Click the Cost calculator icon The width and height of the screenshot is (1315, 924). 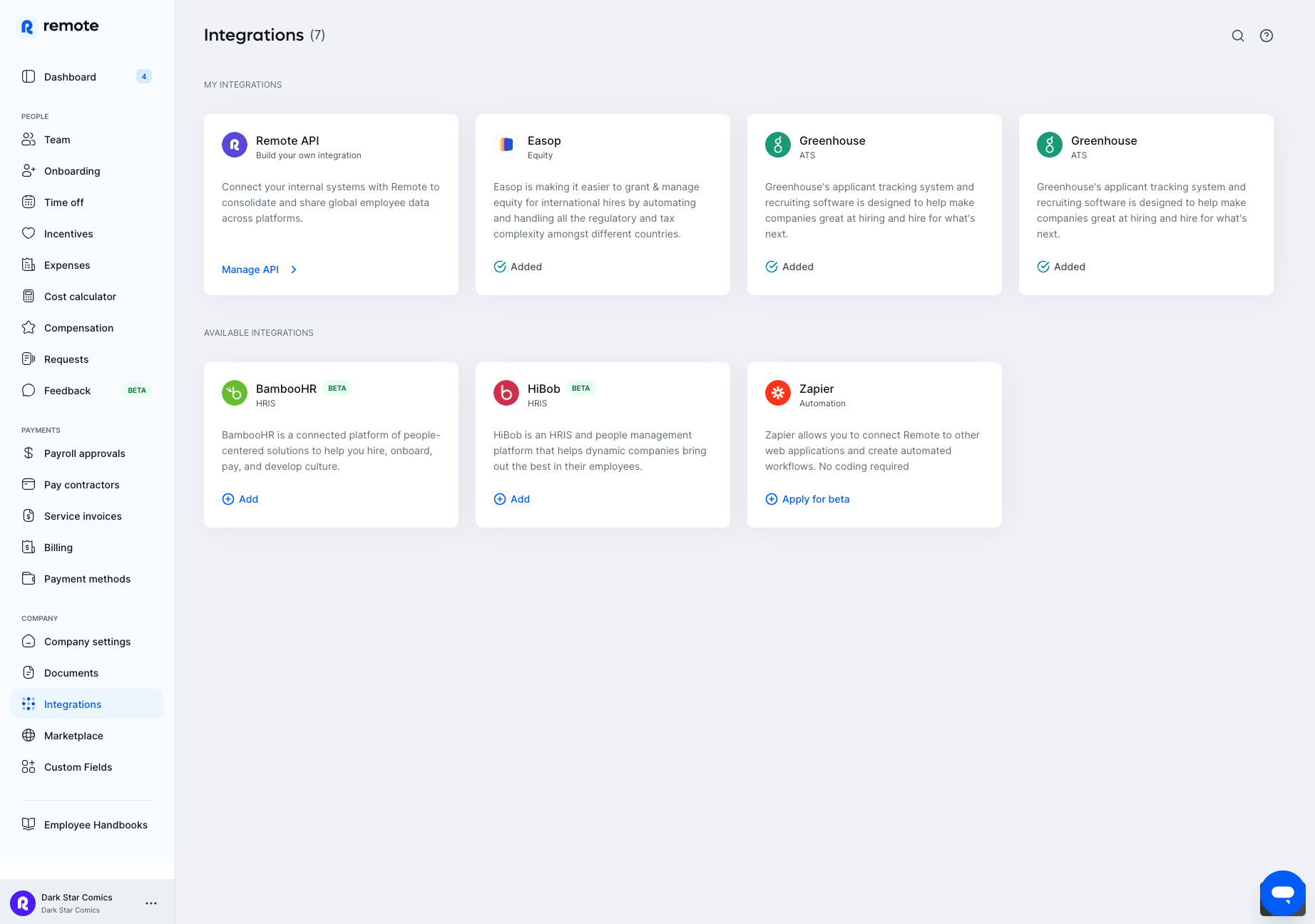click(x=29, y=296)
